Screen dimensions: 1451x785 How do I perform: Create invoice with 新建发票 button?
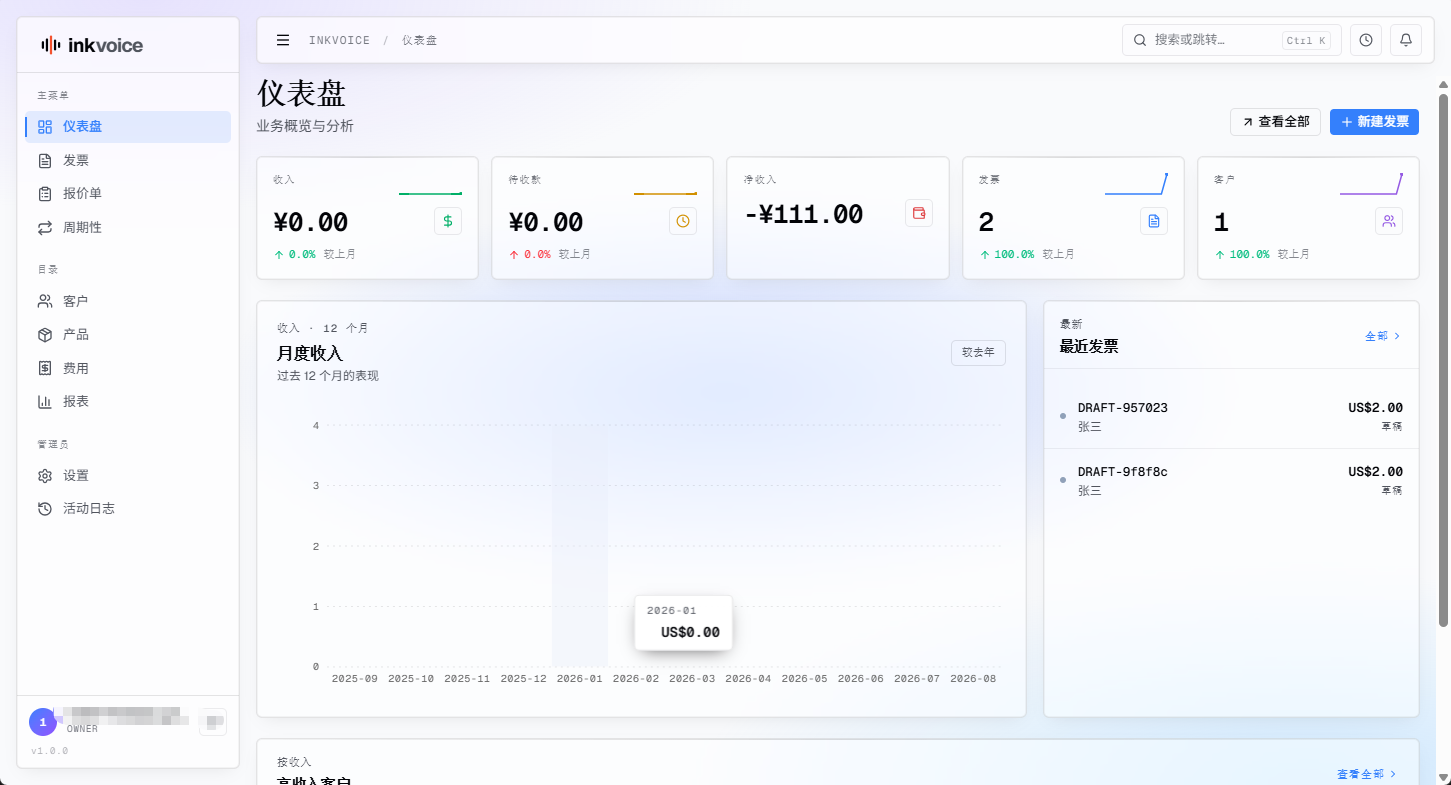(1374, 122)
